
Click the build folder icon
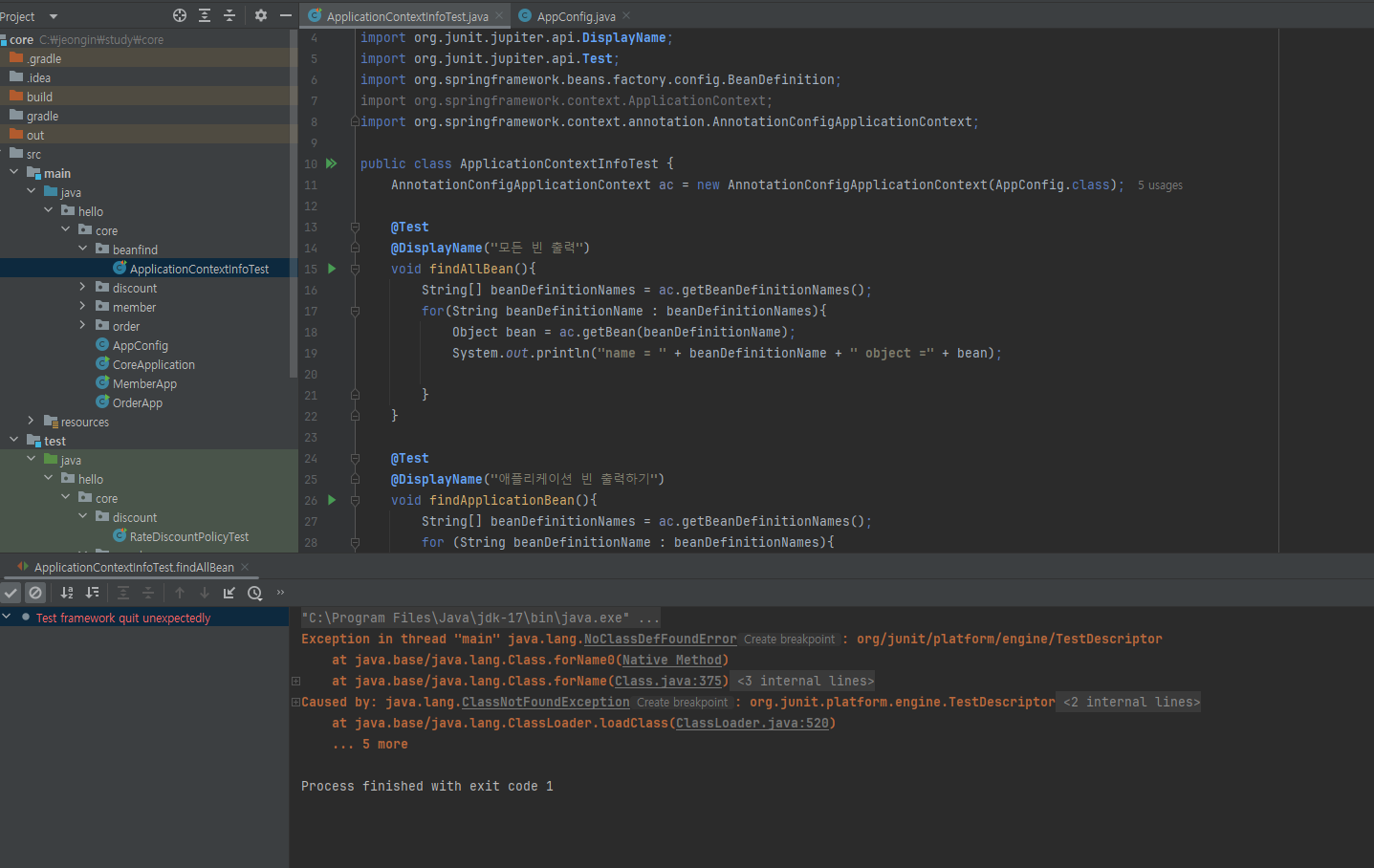coord(16,97)
